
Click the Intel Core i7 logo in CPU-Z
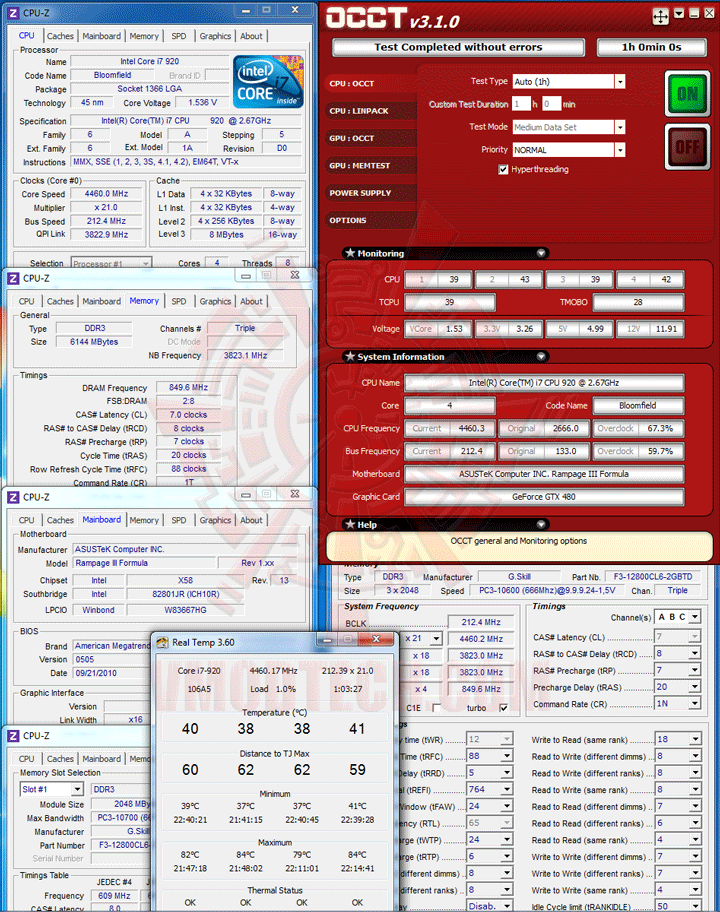[268, 82]
